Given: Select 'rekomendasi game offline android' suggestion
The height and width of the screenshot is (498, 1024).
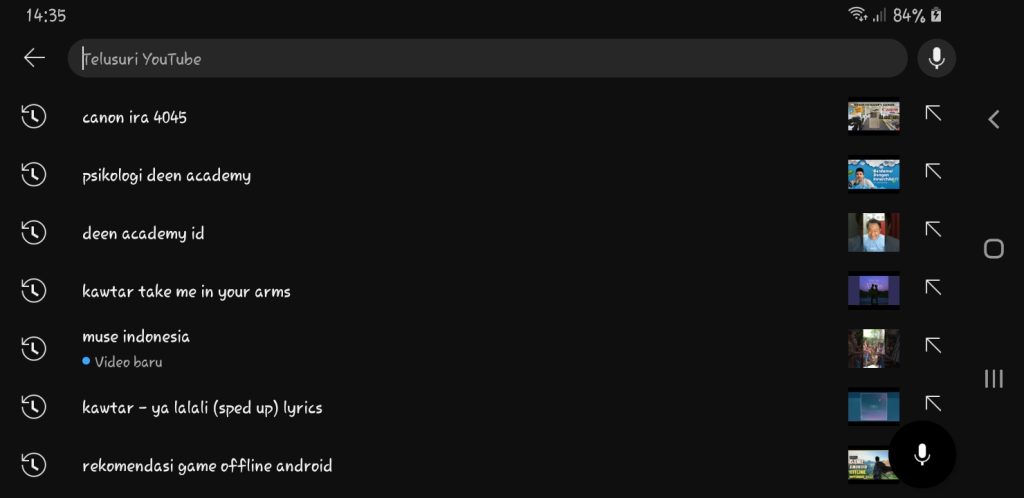Looking at the screenshot, I should click(x=207, y=465).
